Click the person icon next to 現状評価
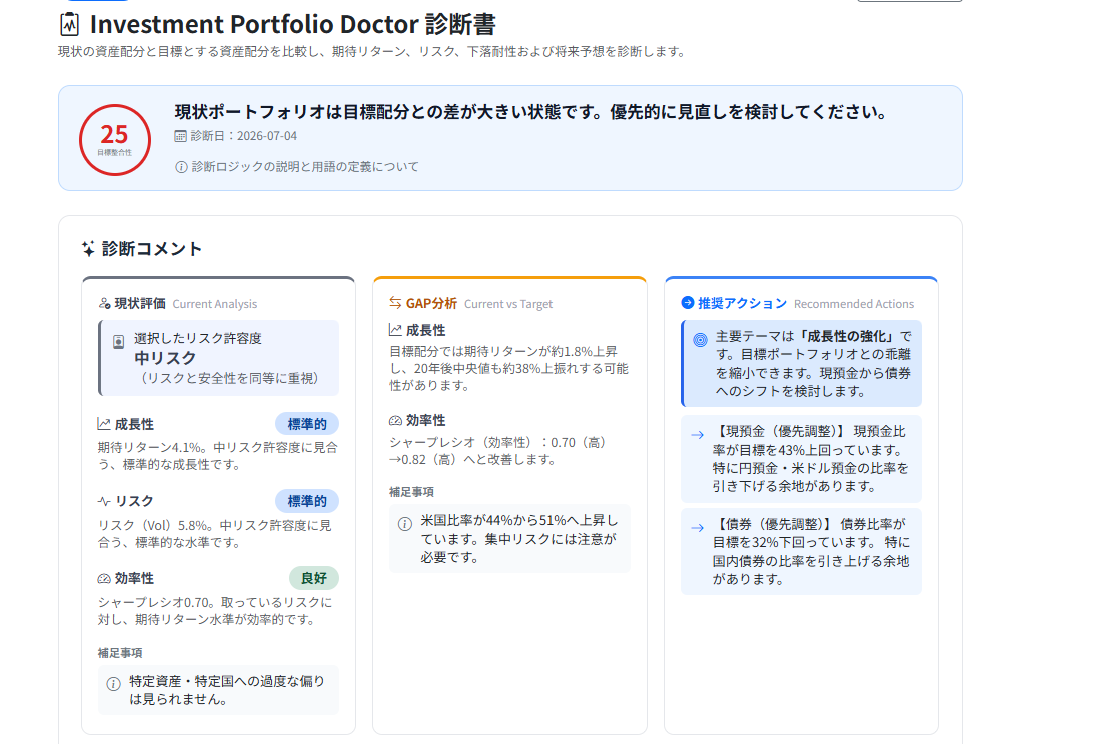 point(104,303)
